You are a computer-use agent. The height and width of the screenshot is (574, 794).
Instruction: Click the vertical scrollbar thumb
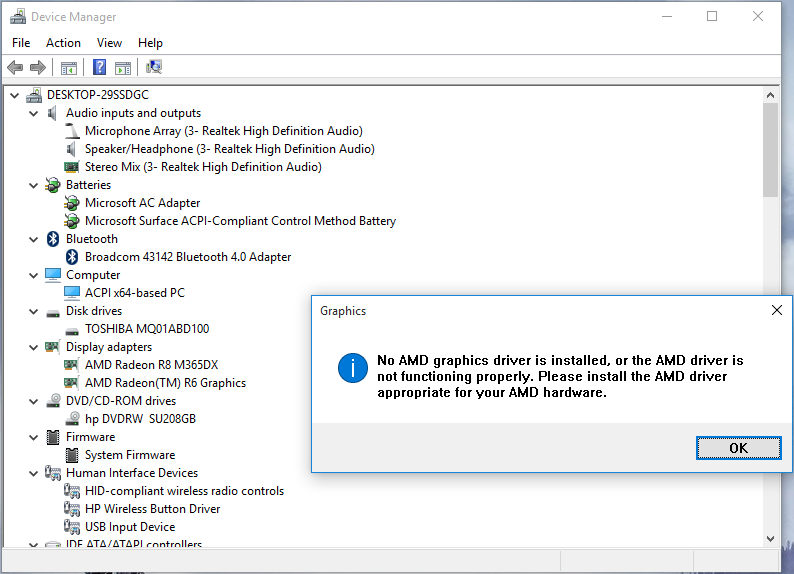[770, 150]
